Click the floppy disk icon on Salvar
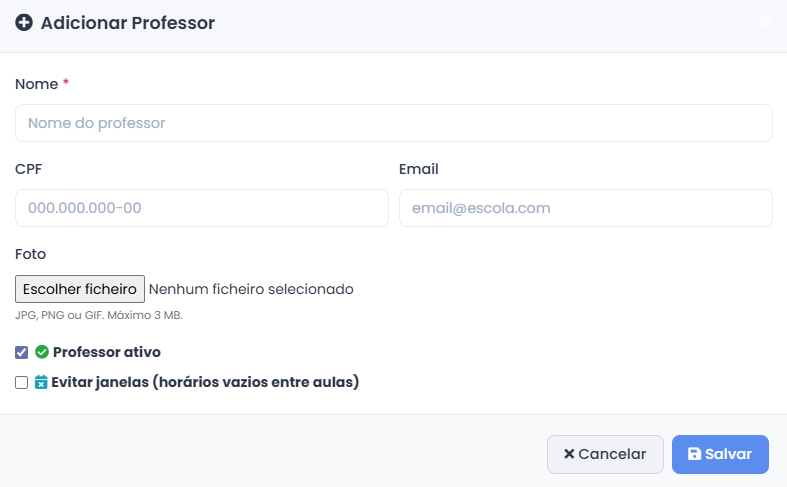 point(694,454)
